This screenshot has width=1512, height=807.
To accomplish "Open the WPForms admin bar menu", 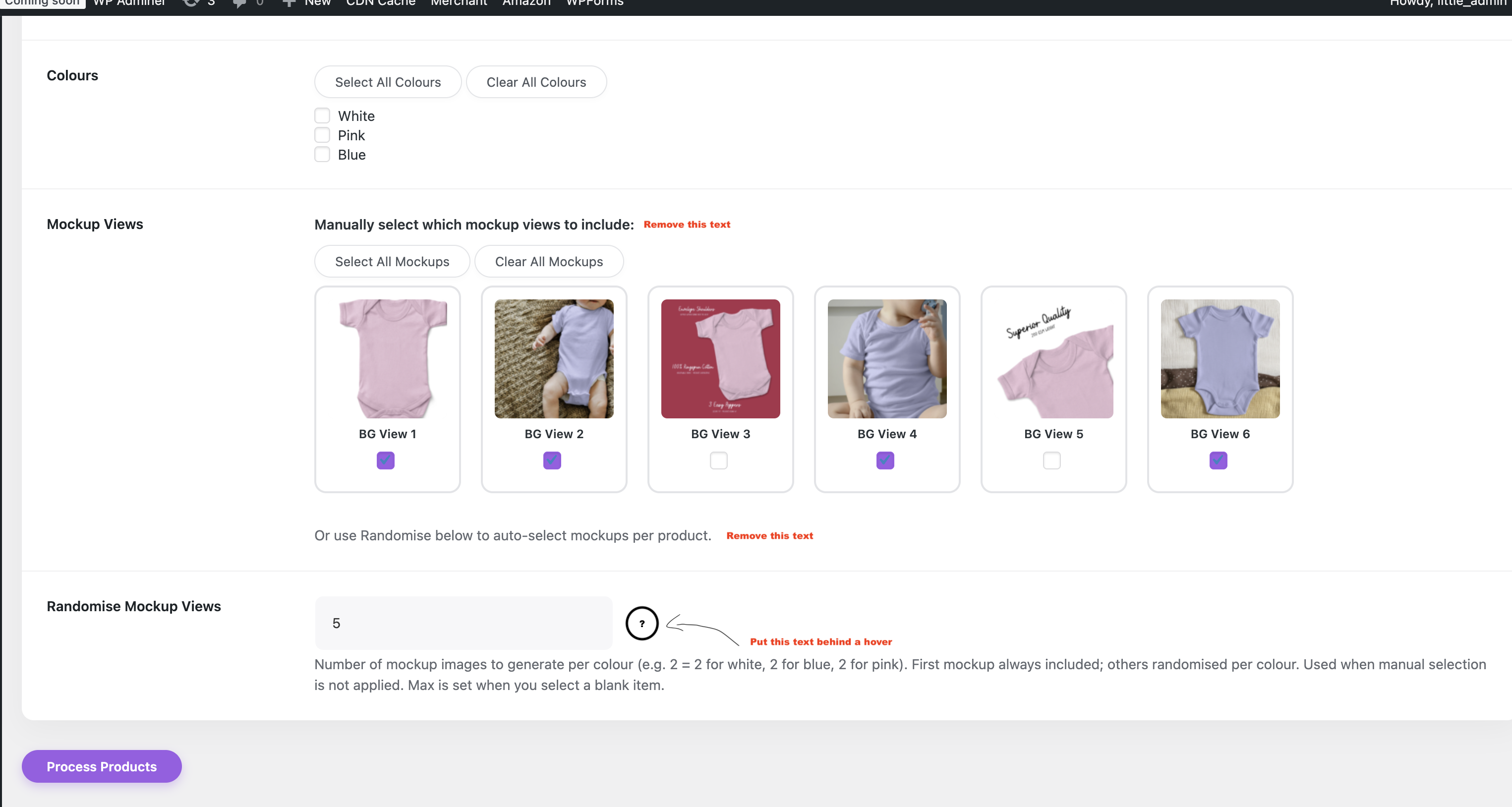I will tap(594, 3).
